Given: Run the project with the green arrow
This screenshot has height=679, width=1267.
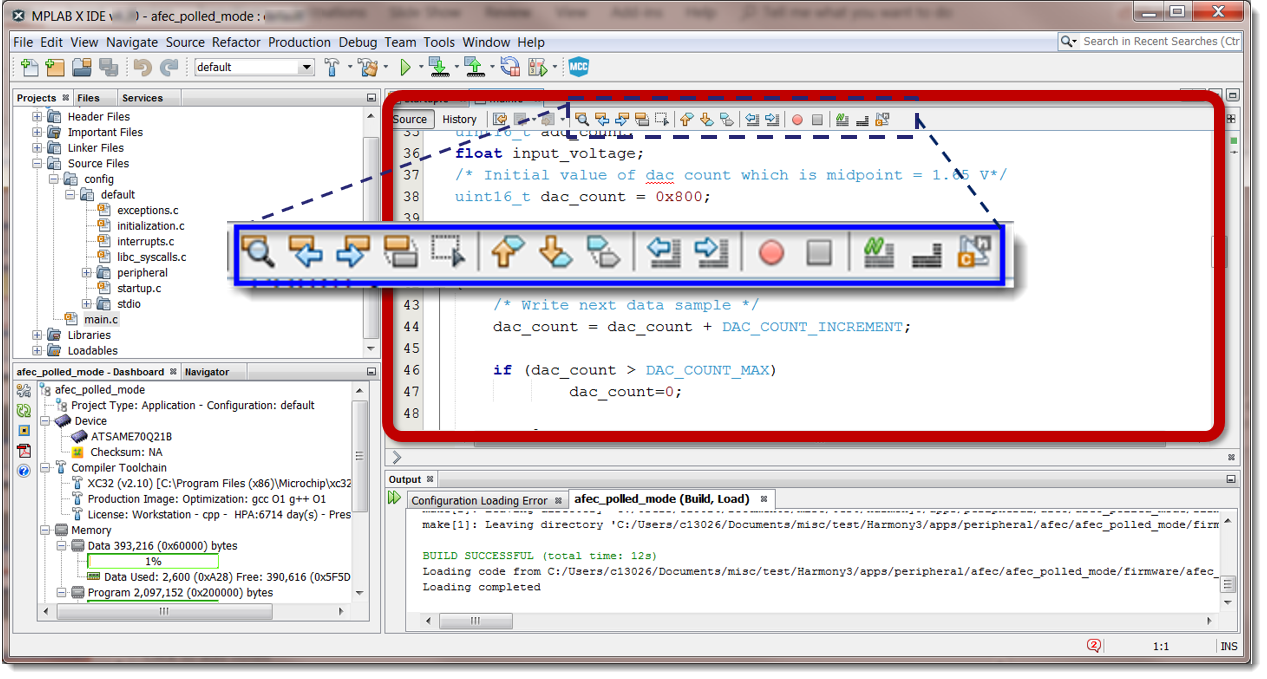Looking at the screenshot, I should tap(405, 66).
